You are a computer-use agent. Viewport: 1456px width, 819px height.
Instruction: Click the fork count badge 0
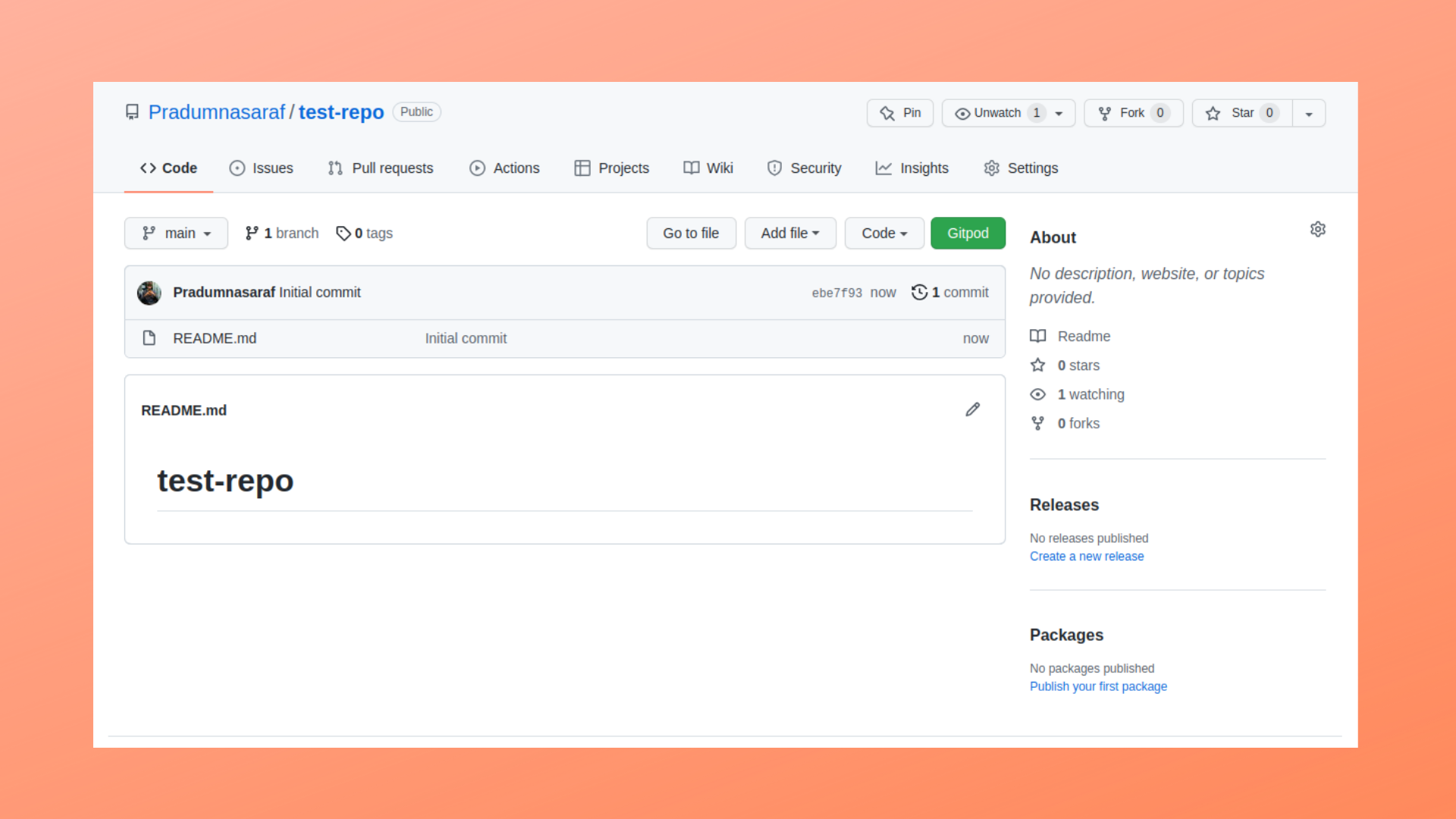[x=1160, y=113]
